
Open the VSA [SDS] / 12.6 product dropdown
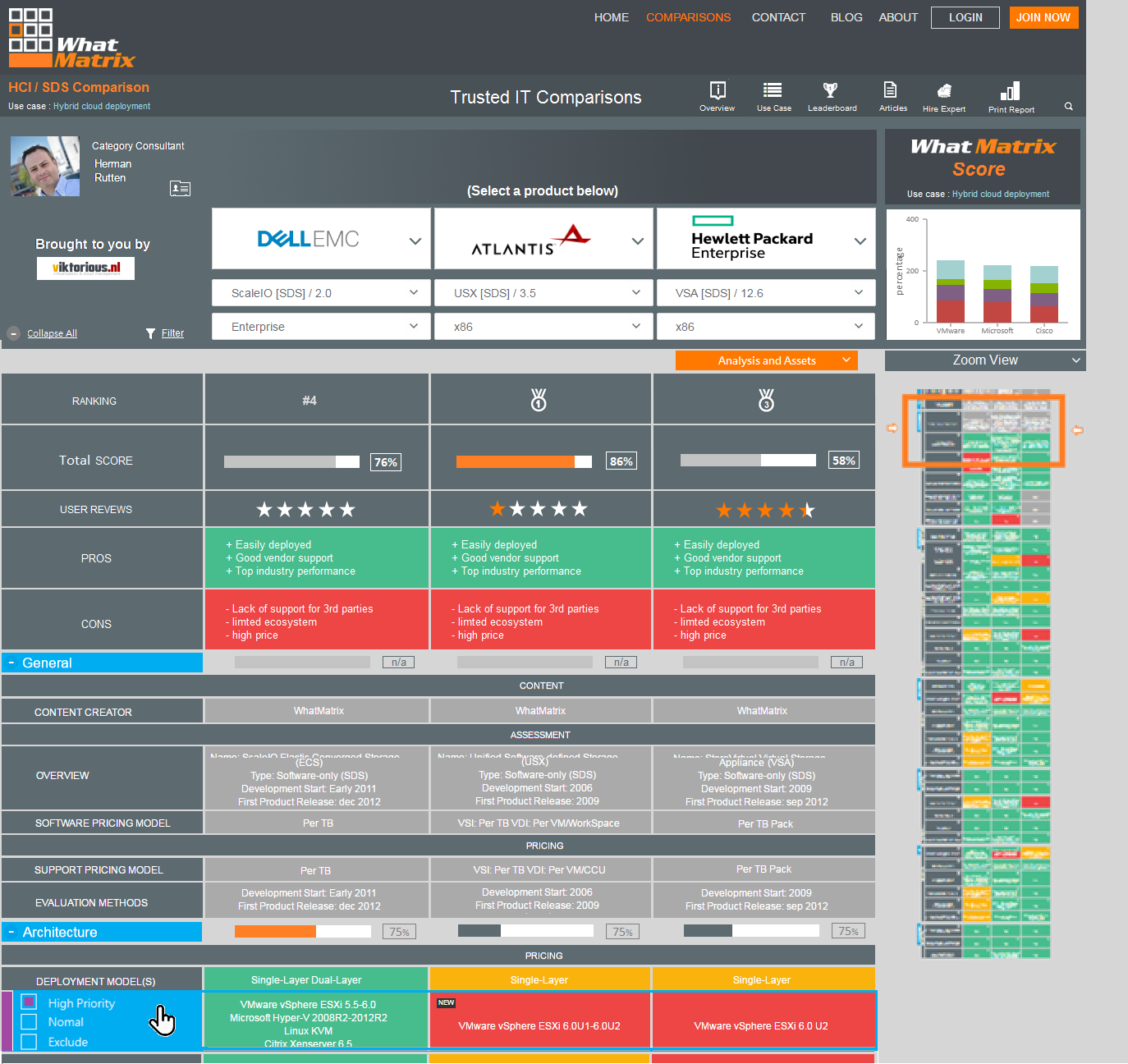[x=766, y=293]
